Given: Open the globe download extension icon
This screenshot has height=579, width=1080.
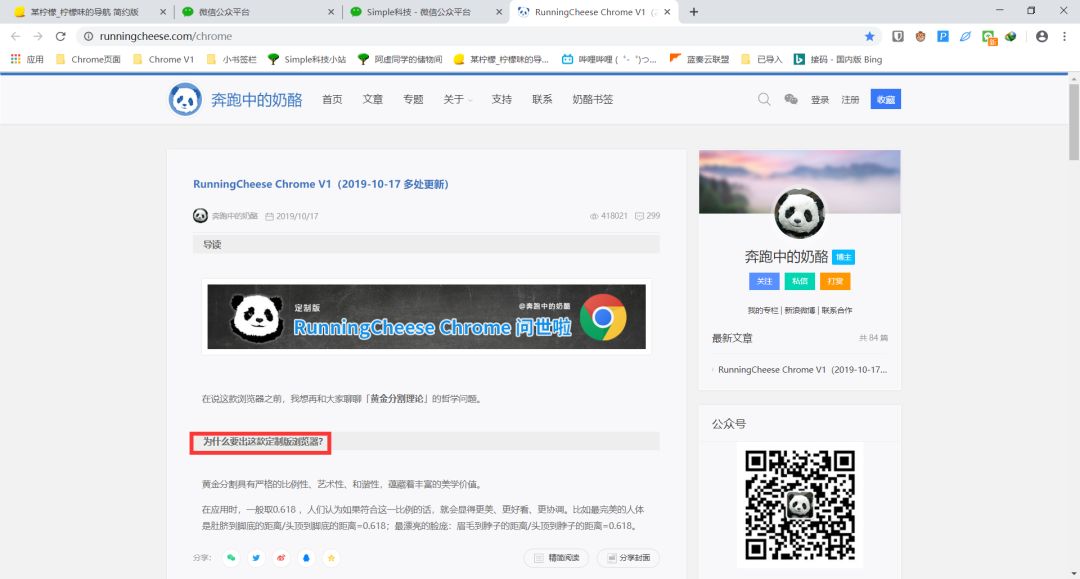Looking at the screenshot, I should point(1010,36).
